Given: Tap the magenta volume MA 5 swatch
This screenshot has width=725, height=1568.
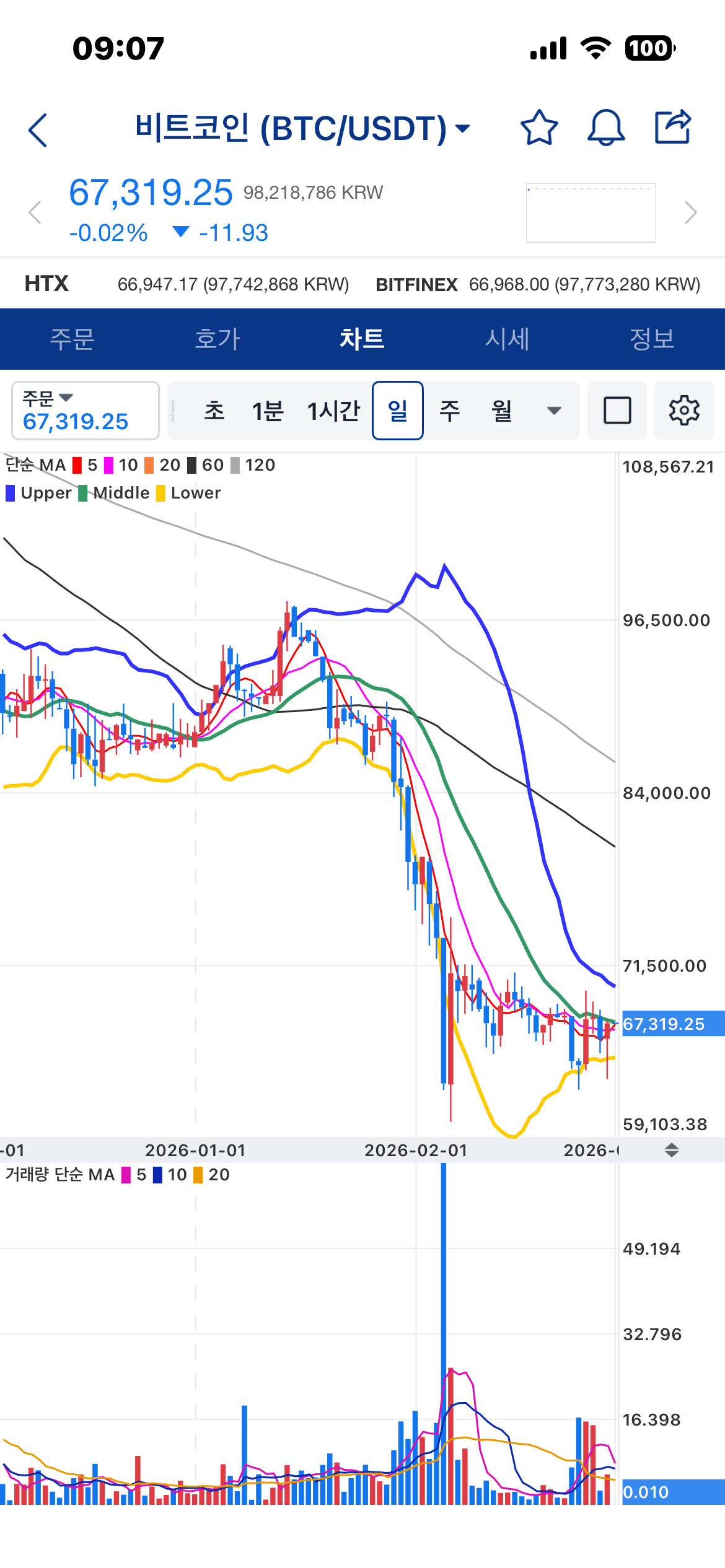Looking at the screenshot, I should pos(126,1175).
